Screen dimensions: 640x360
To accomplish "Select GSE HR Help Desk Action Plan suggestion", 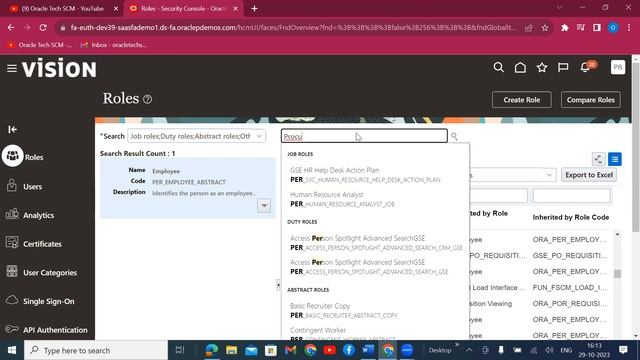I will (365, 175).
